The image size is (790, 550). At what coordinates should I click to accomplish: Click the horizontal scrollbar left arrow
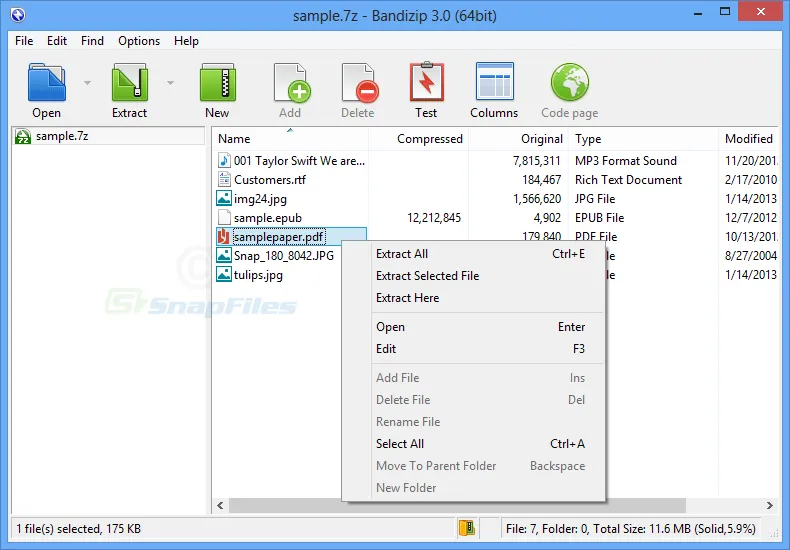(x=220, y=505)
